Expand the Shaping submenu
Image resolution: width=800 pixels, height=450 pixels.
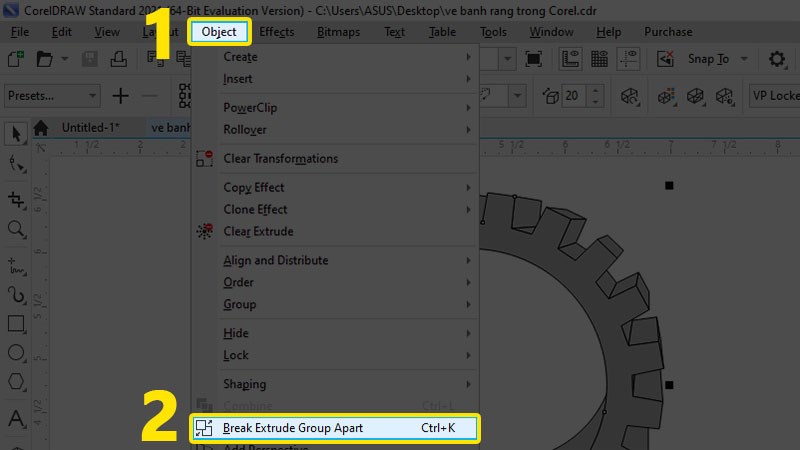(334, 384)
